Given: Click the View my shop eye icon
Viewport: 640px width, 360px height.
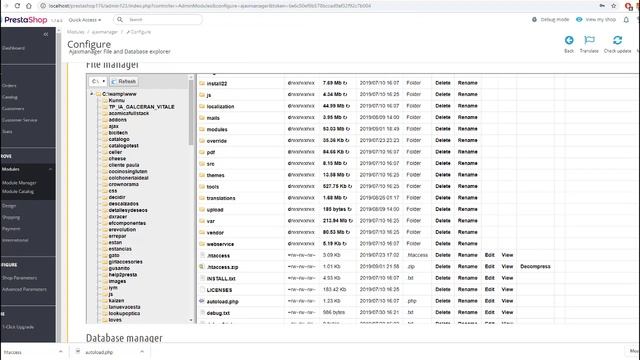Looking at the screenshot, I should coord(579,20).
